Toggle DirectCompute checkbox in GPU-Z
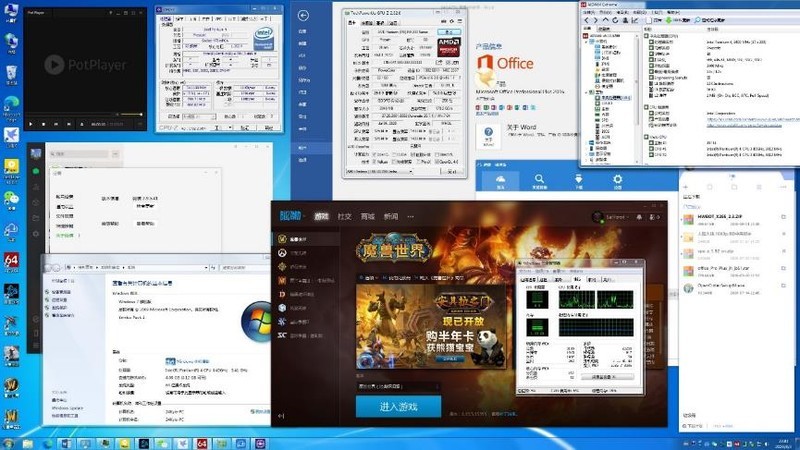 pyautogui.click(x=414, y=154)
